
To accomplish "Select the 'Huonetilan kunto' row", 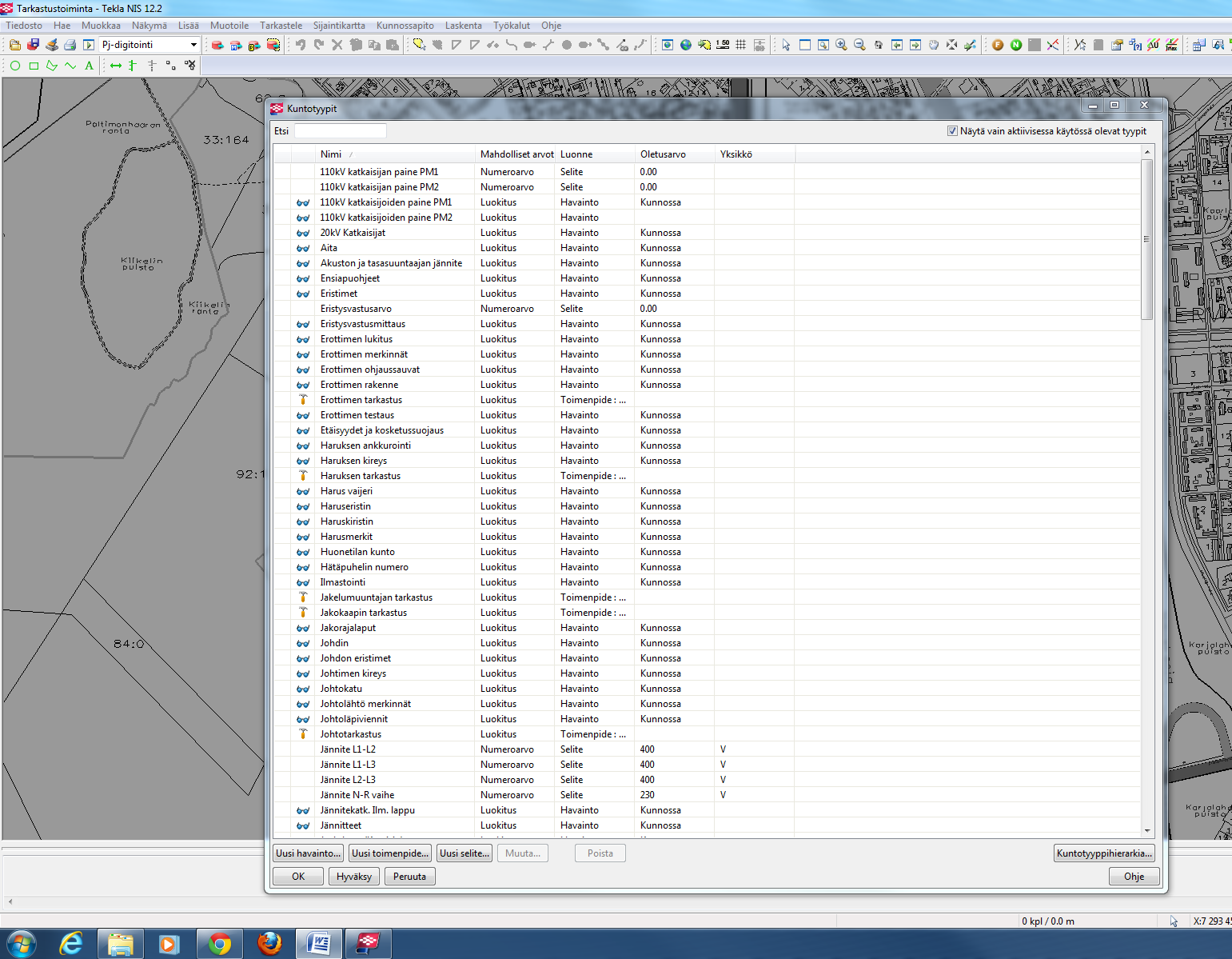I will point(708,552).
